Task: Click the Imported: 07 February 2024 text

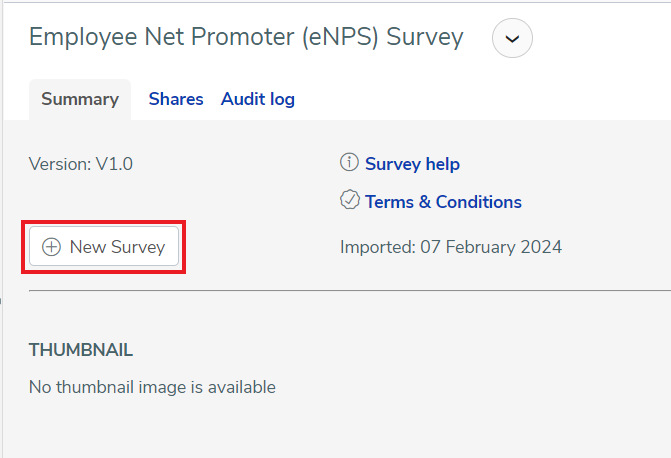Action: coord(451,247)
